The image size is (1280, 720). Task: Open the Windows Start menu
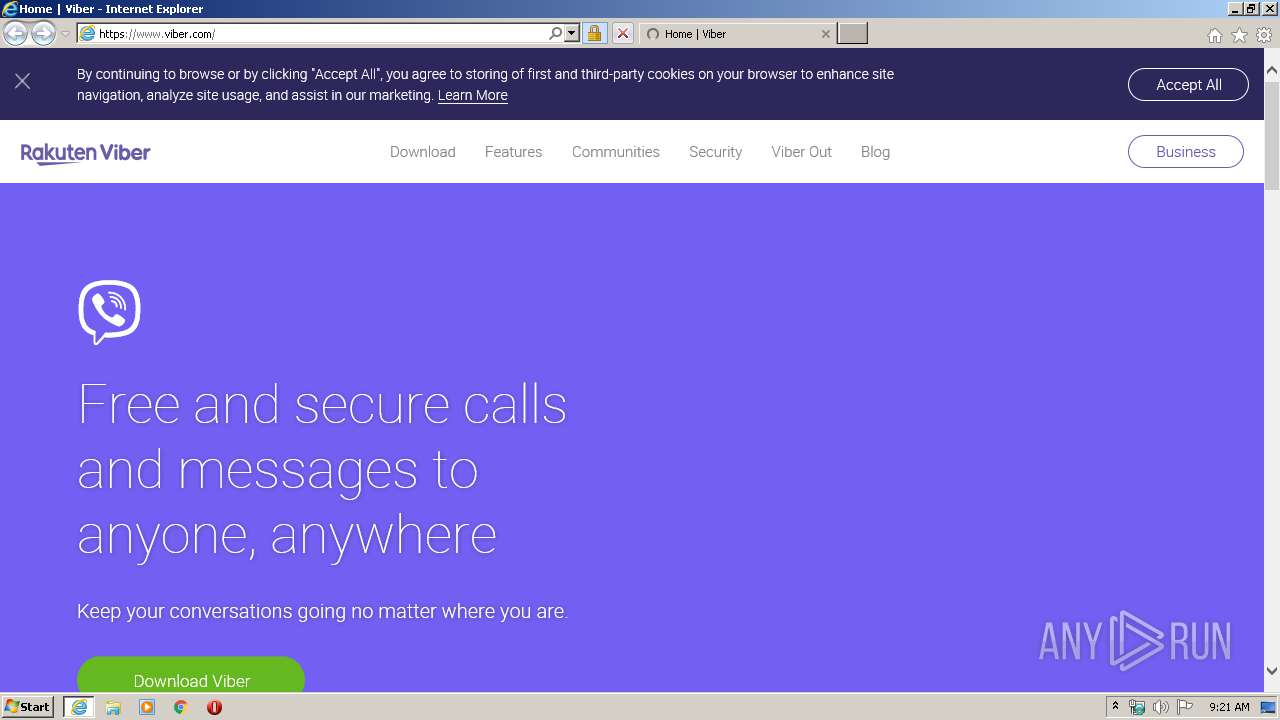(28, 707)
